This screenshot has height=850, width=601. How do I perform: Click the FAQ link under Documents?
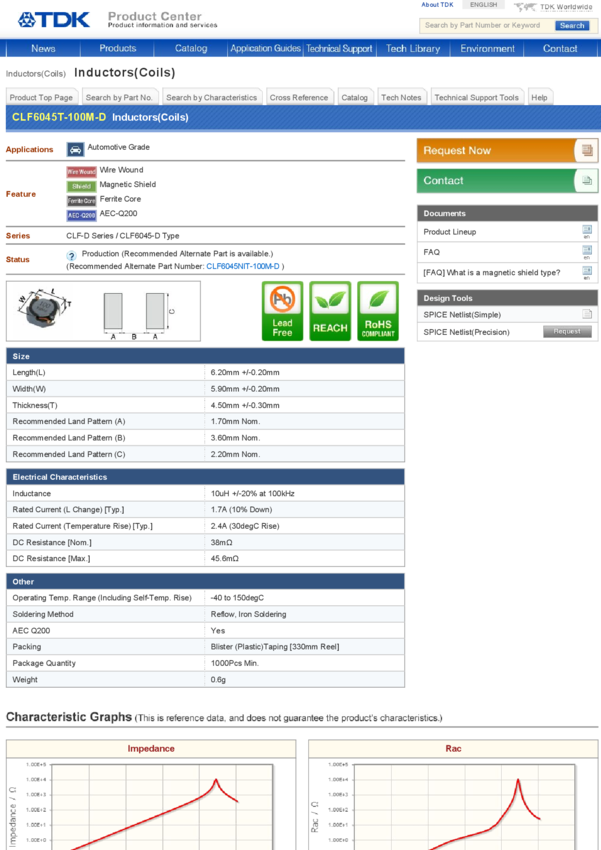click(x=431, y=252)
